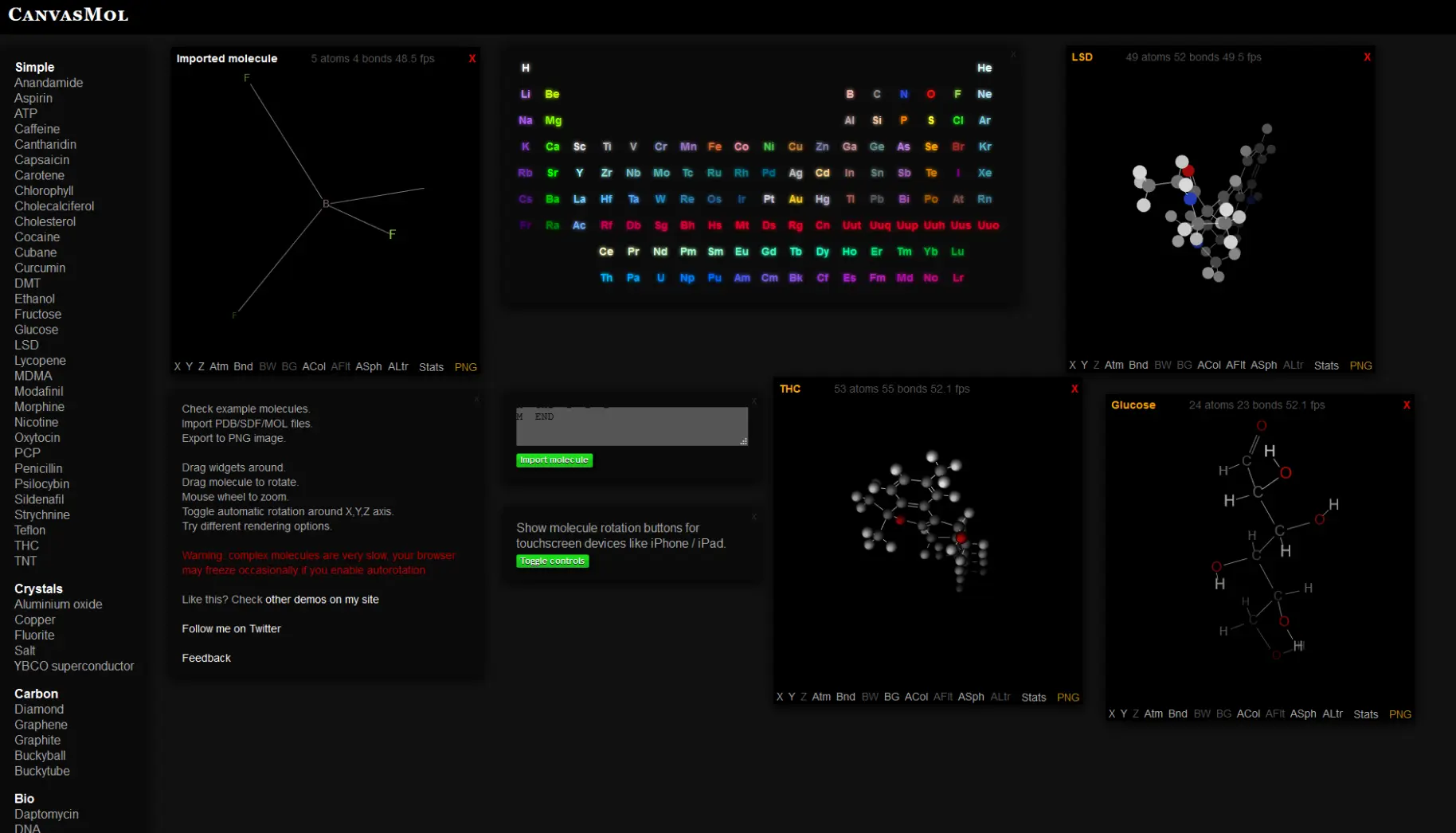
Task: Select oxygen O in periodic table
Action: (x=930, y=95)
